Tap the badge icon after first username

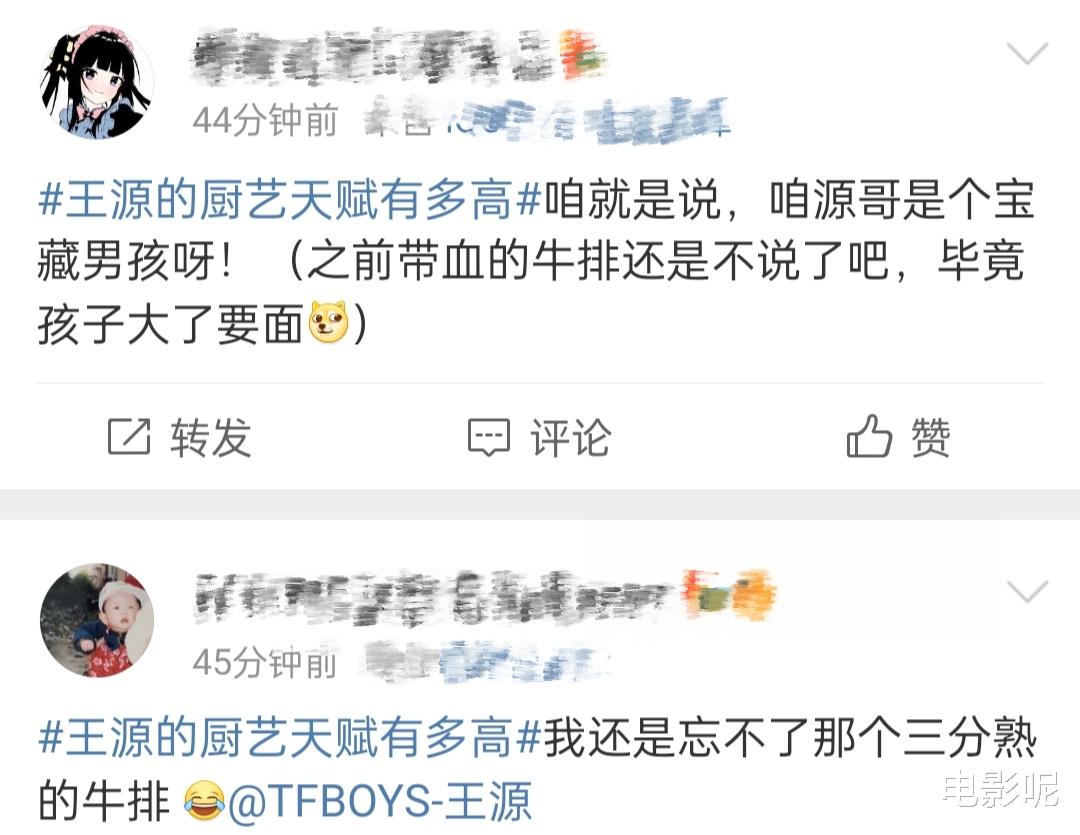coord(583,54)
